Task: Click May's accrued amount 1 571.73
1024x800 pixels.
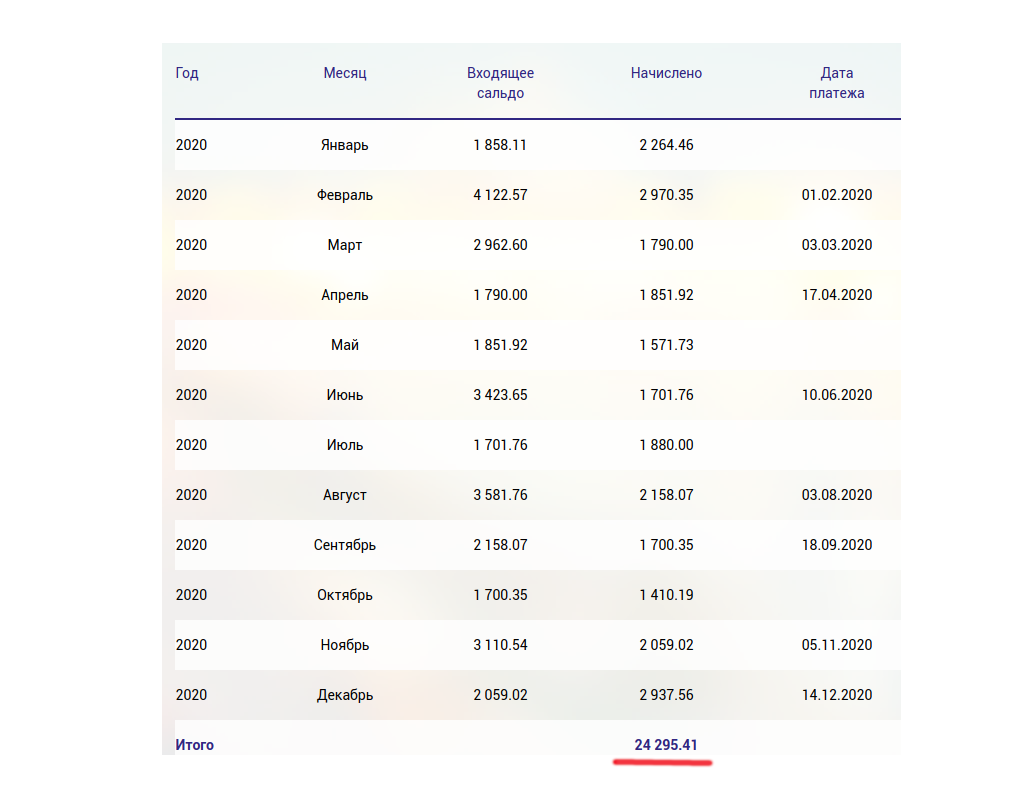Action: (x=666, y=345)
